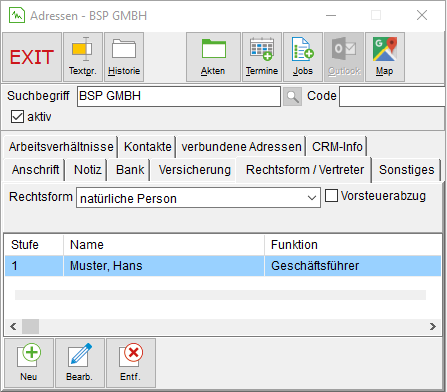Switch to the Notiz tab
This screenshot has width=447, height=392.
point(87,170)
